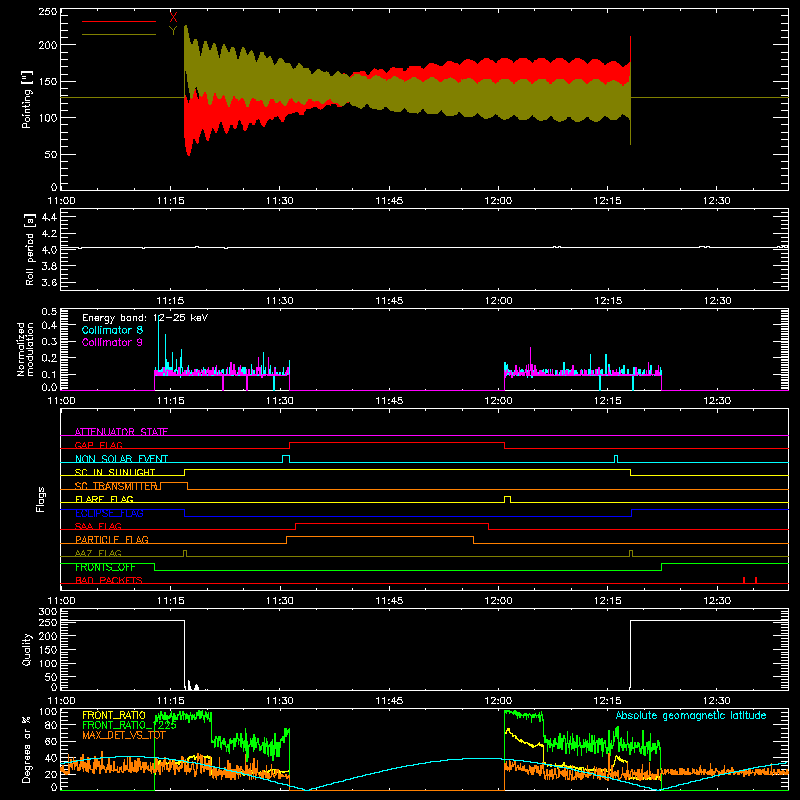Click the magenta "Collimator 9" legend label
The width and height of the screenshot is (800, 800).
point(112,342)
